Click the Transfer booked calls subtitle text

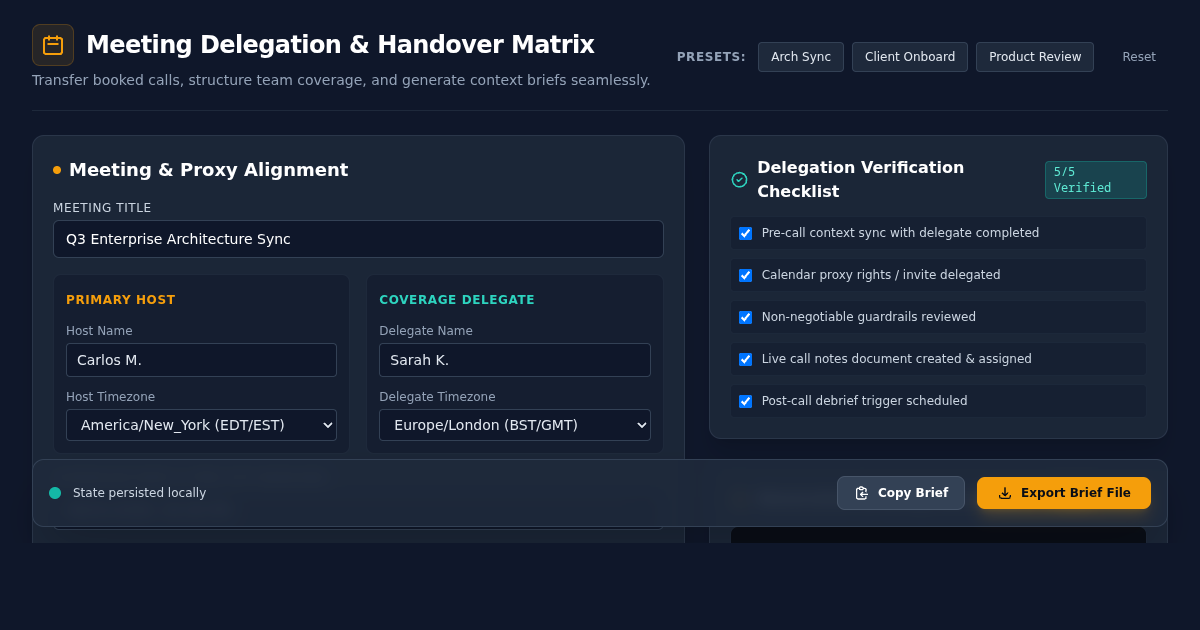coord(341,80)
